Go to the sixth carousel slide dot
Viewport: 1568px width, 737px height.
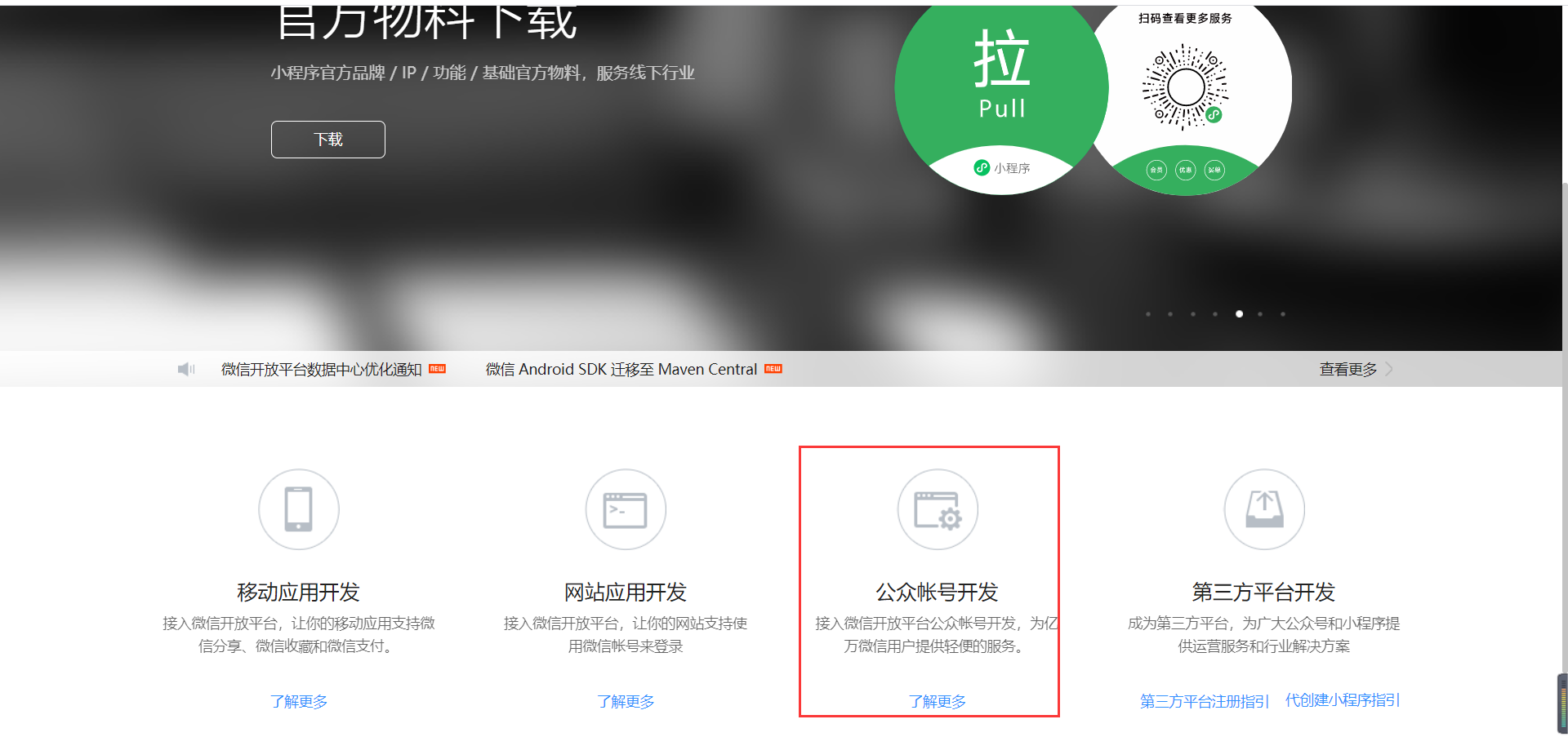pyautogui.click(x=1260, y=314)
